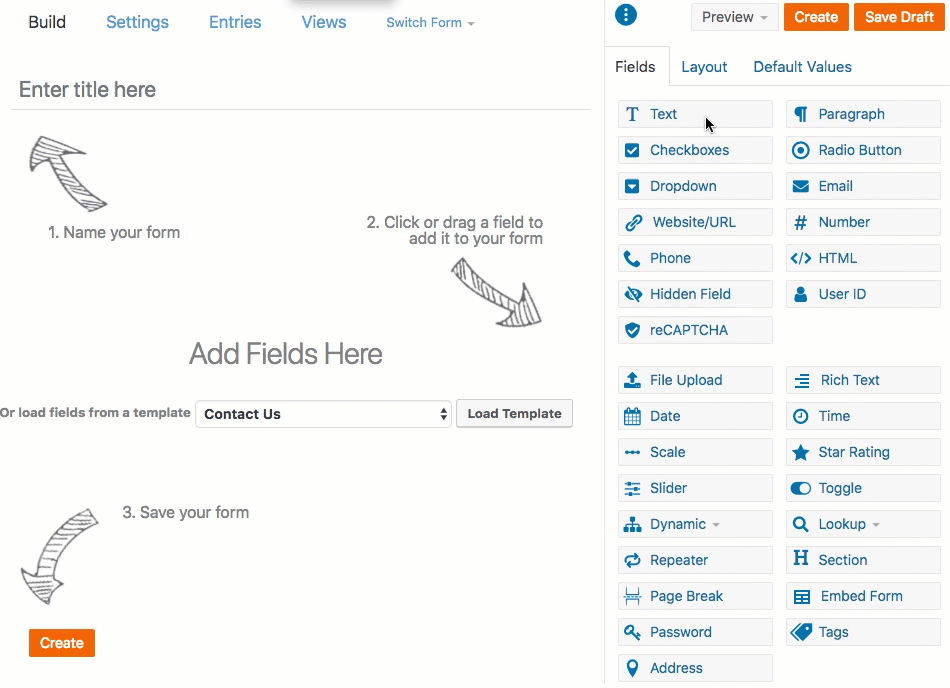Screen dimensions: 950x688
Task: Add a Text field to the form
Action: pyautogui.click(x=694, y=114)
